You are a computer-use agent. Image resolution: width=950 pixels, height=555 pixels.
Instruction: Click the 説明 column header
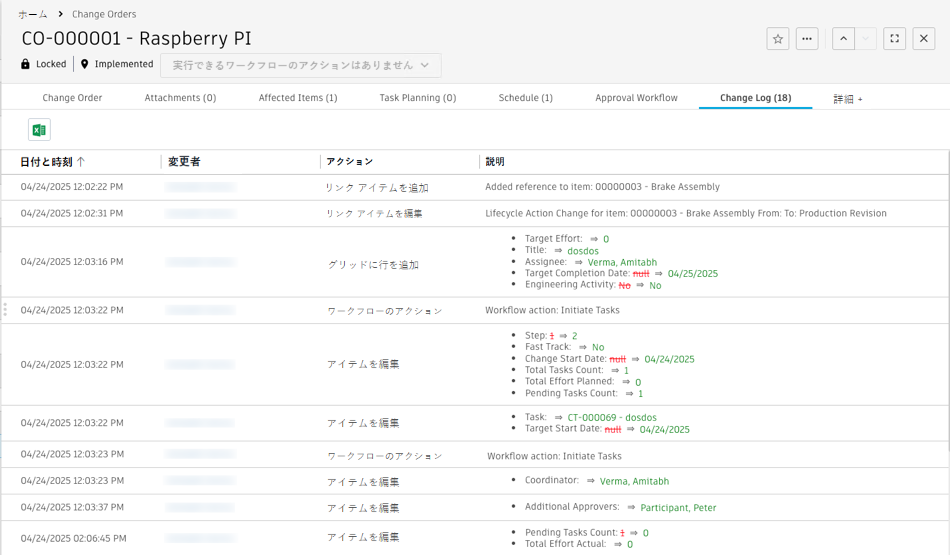(x=495, y=162)
